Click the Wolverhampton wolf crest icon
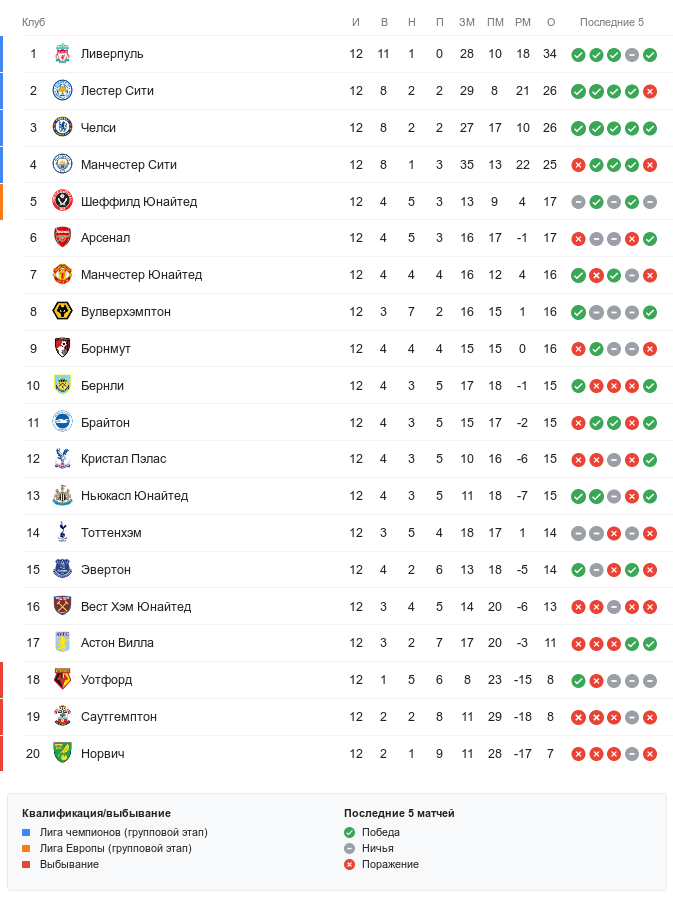 62,312
